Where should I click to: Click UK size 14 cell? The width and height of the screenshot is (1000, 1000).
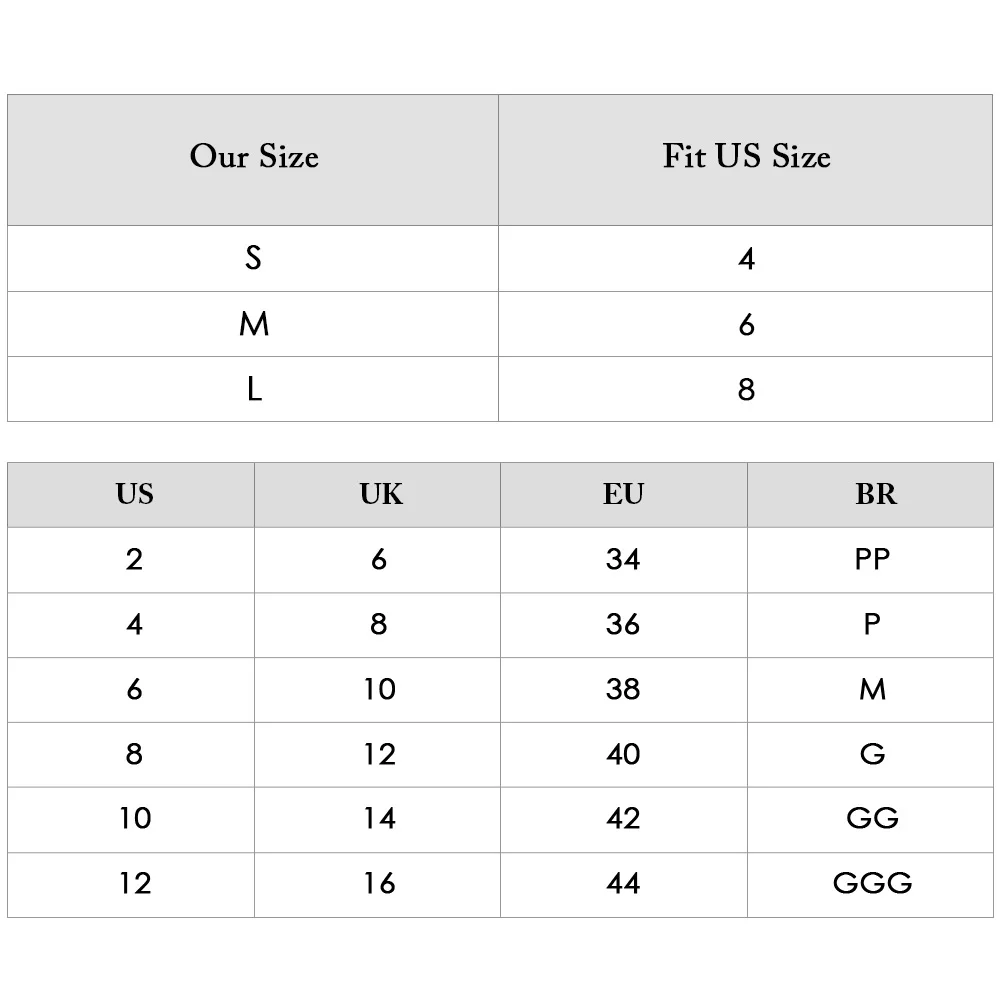tap(379, 818)
